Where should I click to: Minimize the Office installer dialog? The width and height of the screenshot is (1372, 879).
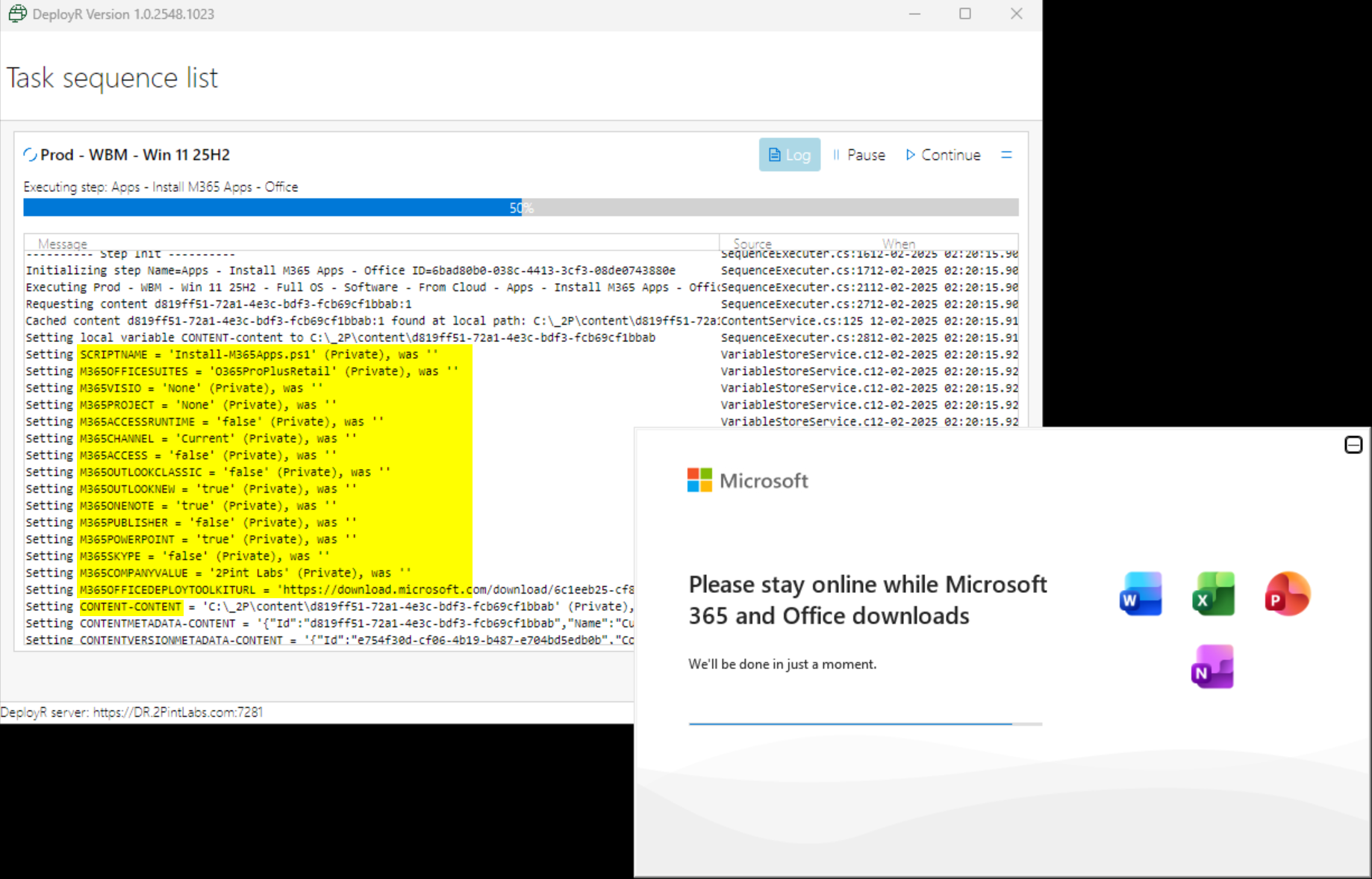[x=1353, y=445]
